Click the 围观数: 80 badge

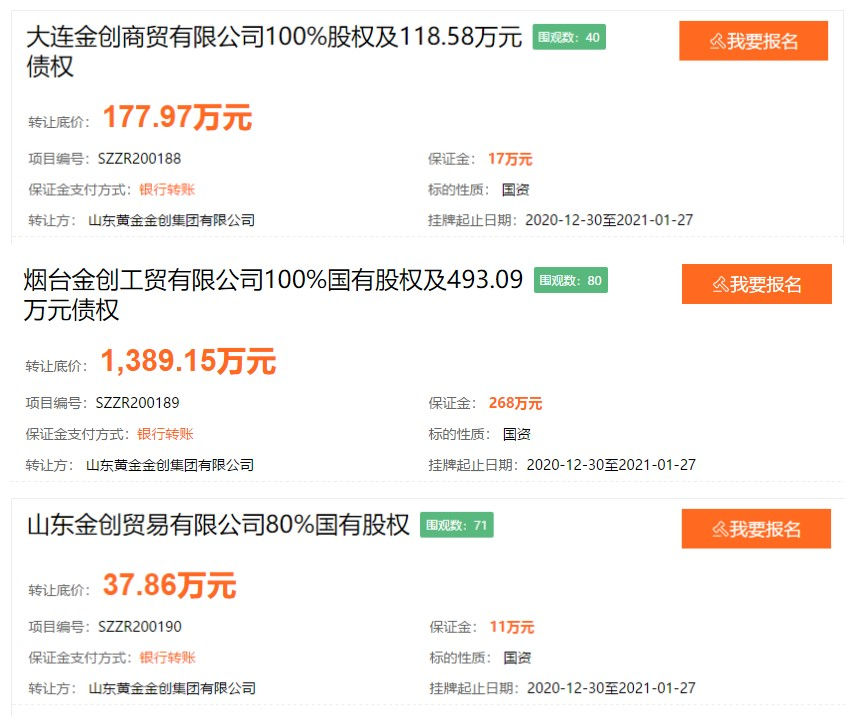571,281
